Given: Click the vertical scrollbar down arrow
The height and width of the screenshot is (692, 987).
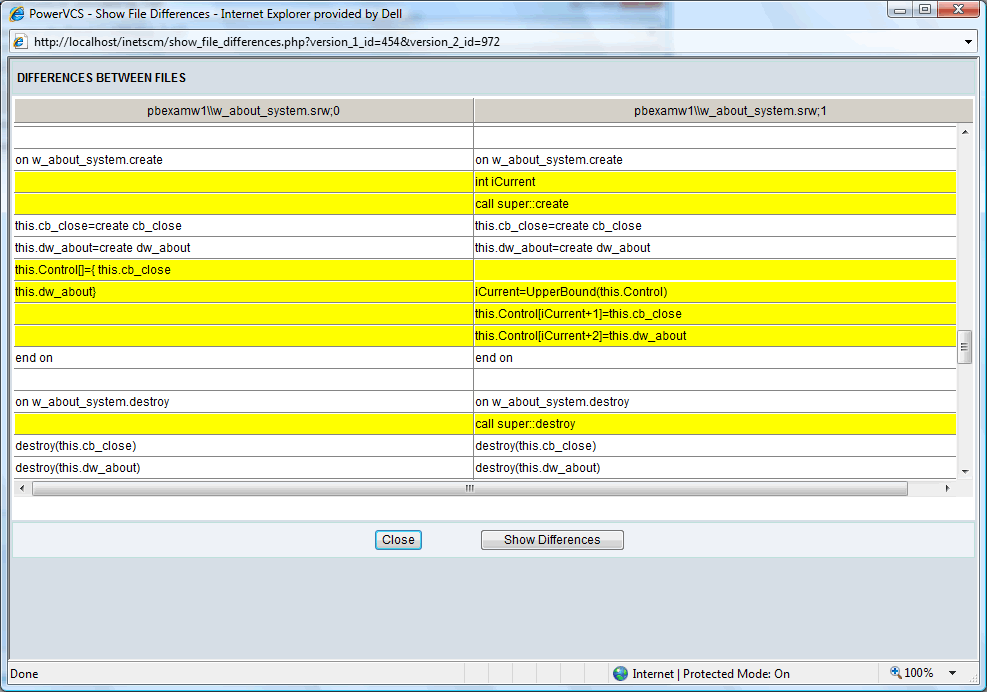Looking at the screenshot, I should [x=965, y=472].
